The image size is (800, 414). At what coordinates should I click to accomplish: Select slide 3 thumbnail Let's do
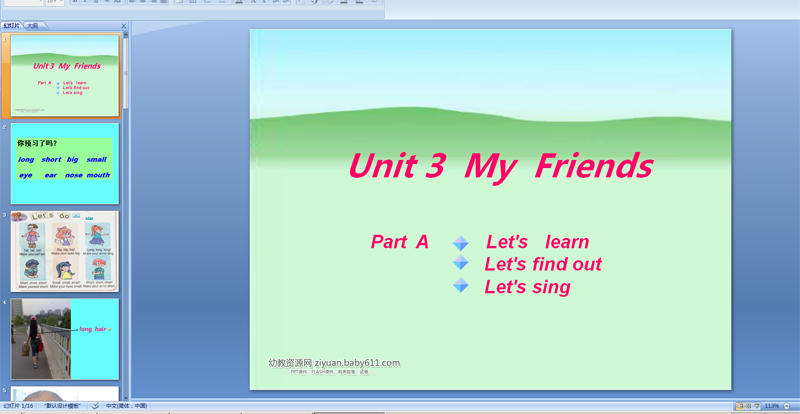coord(65,251)
